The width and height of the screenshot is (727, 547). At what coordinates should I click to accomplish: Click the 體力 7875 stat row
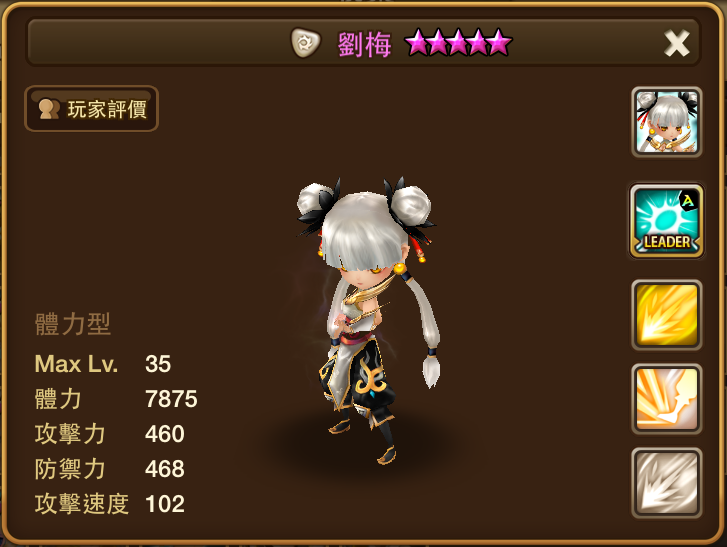pos(116,399)
